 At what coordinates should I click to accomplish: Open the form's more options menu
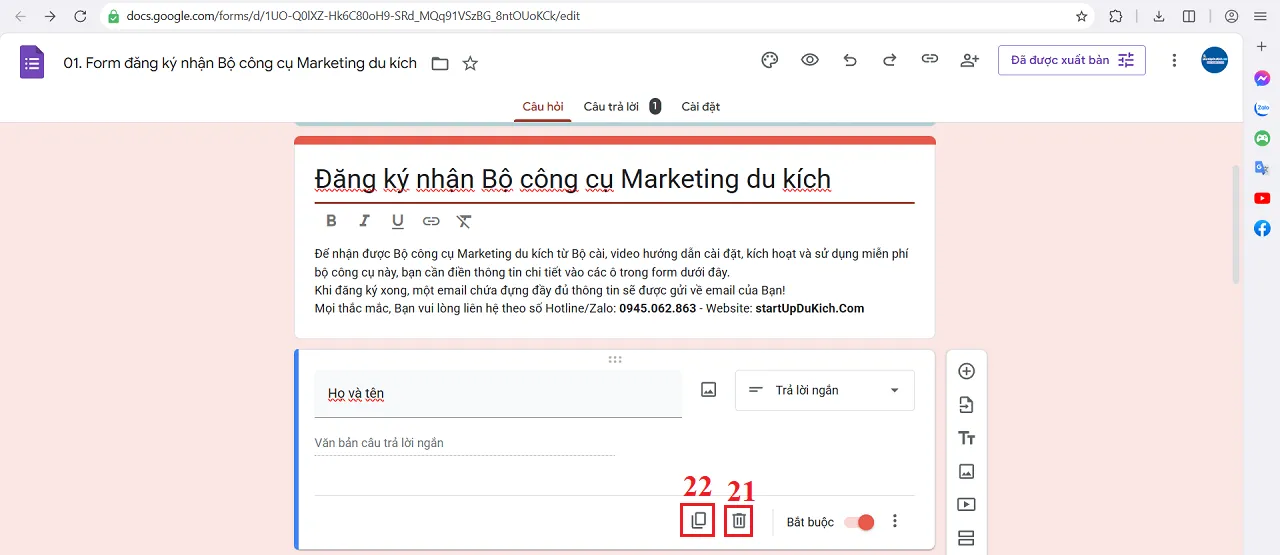[x=1175, y=60]
